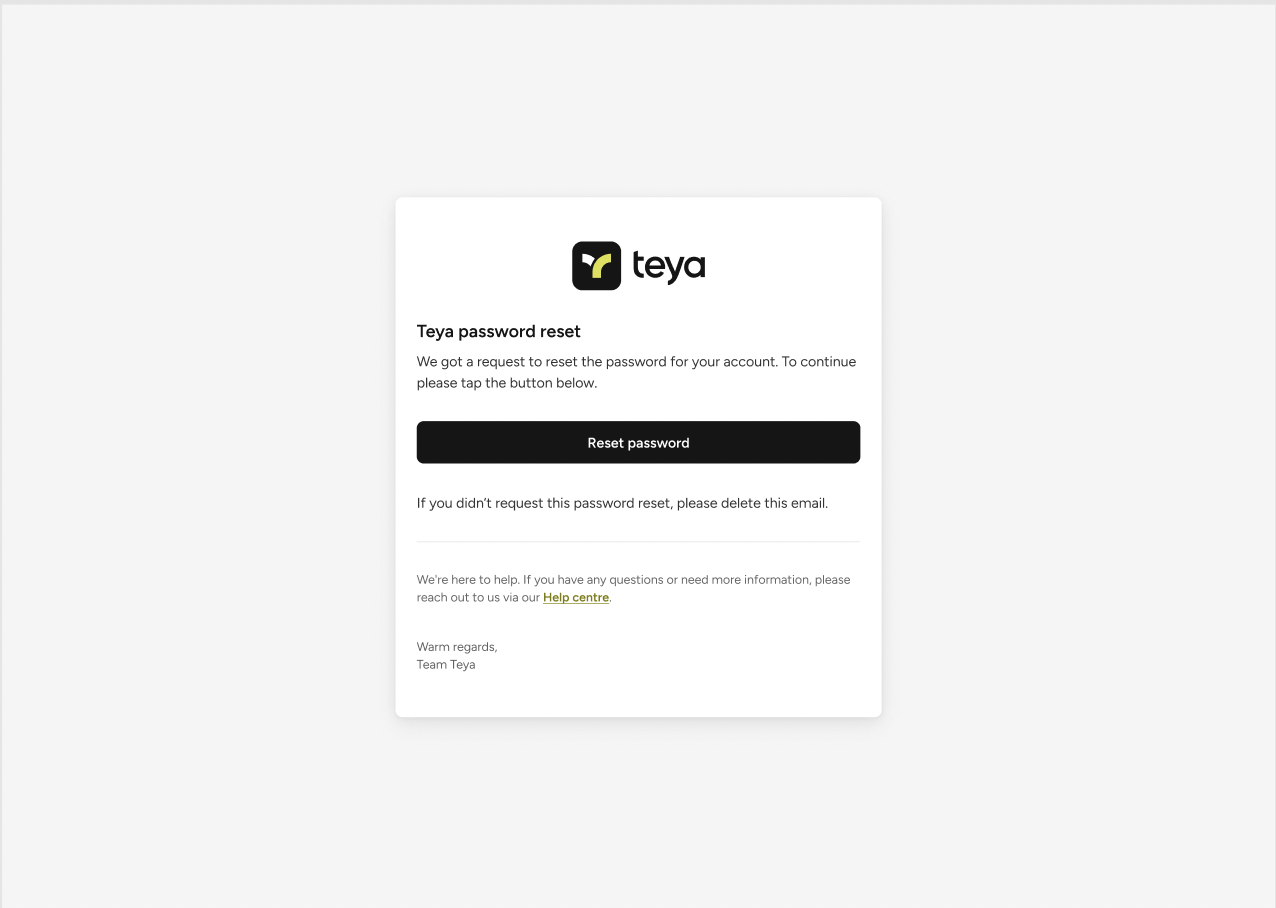Click the grey background outside the email card
Viewport: 1276px width, 908px height.
pos(200,450)
